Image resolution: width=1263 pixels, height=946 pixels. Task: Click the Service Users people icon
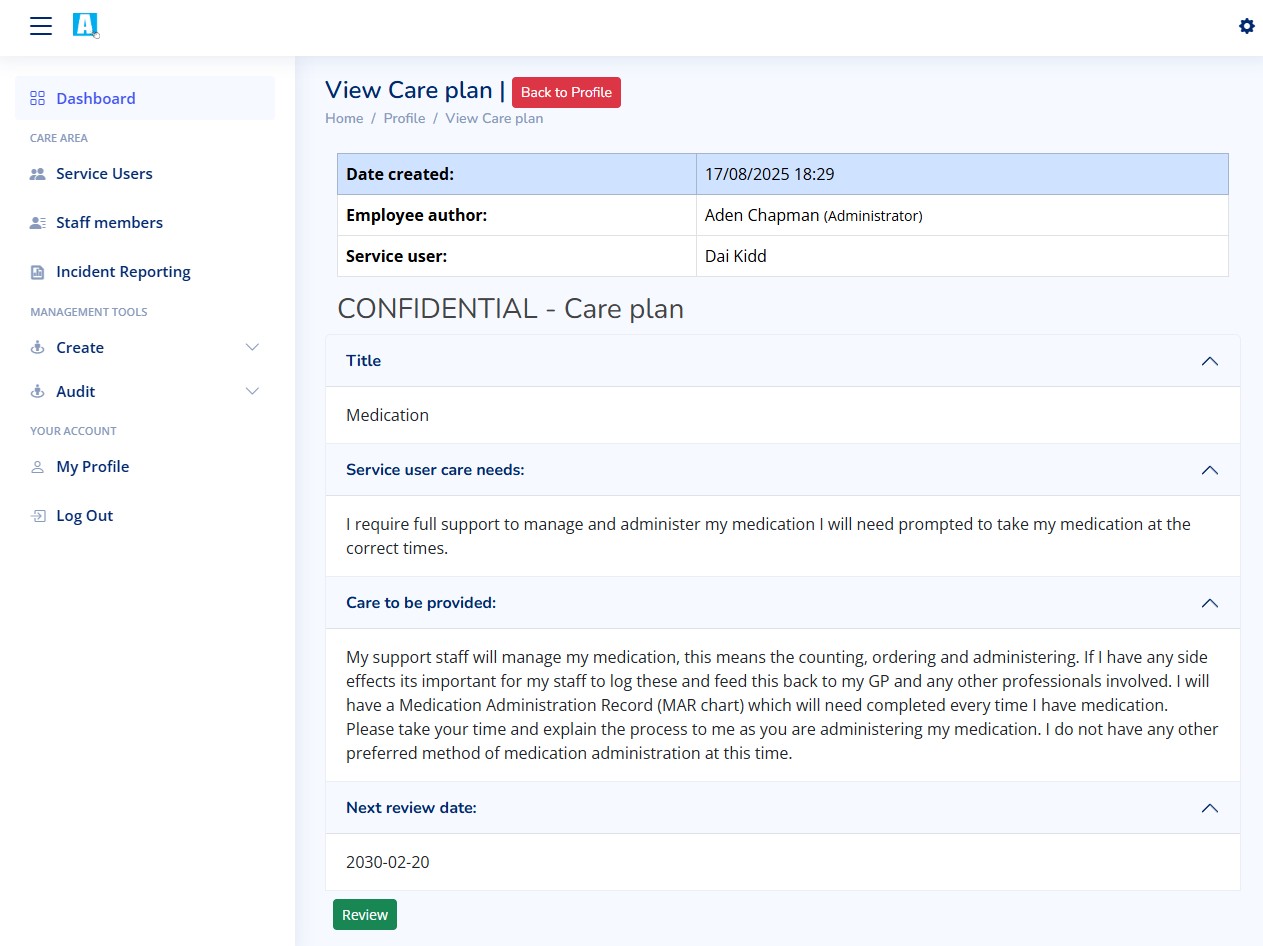(x=38, y=174)
